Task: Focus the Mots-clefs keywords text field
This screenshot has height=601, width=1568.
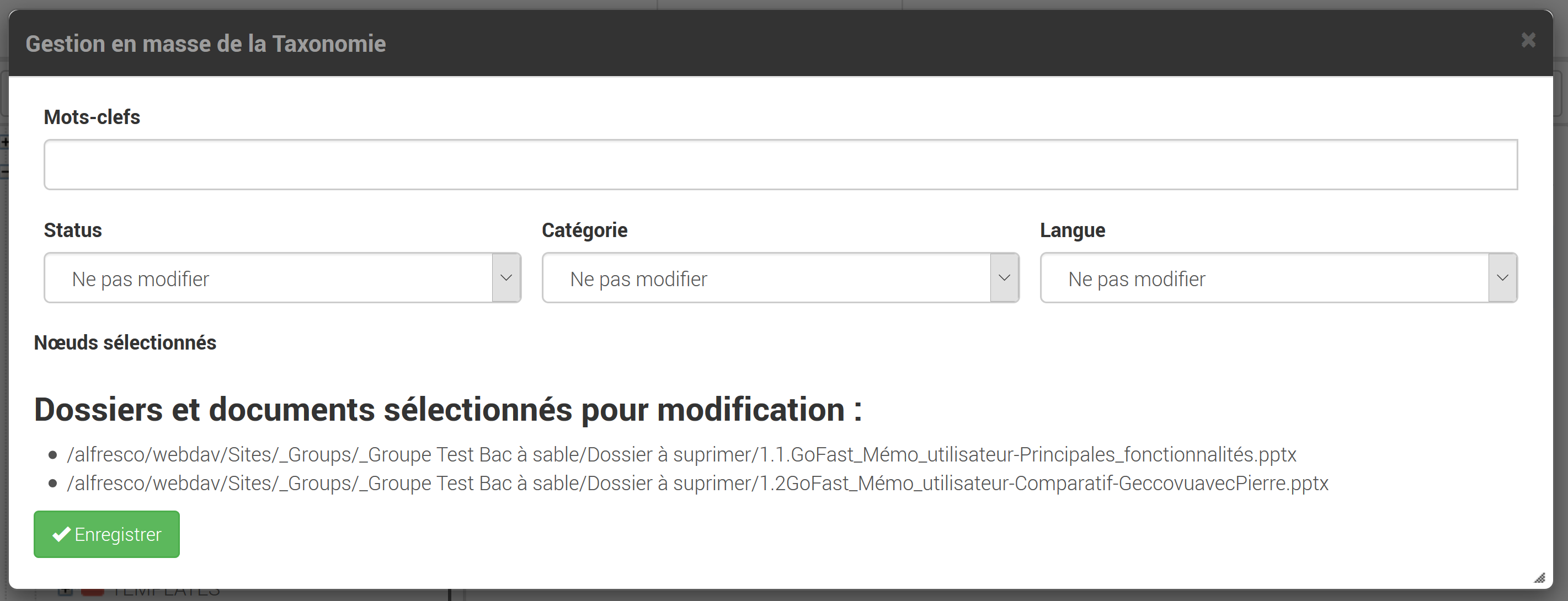Action: point(780,164)
